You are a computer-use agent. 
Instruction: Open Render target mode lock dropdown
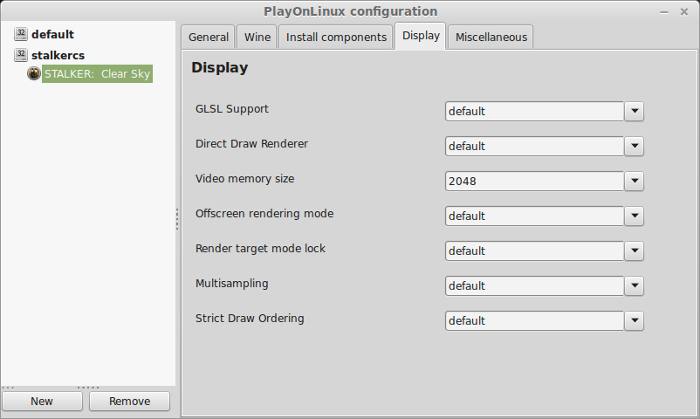click(633, 251)
